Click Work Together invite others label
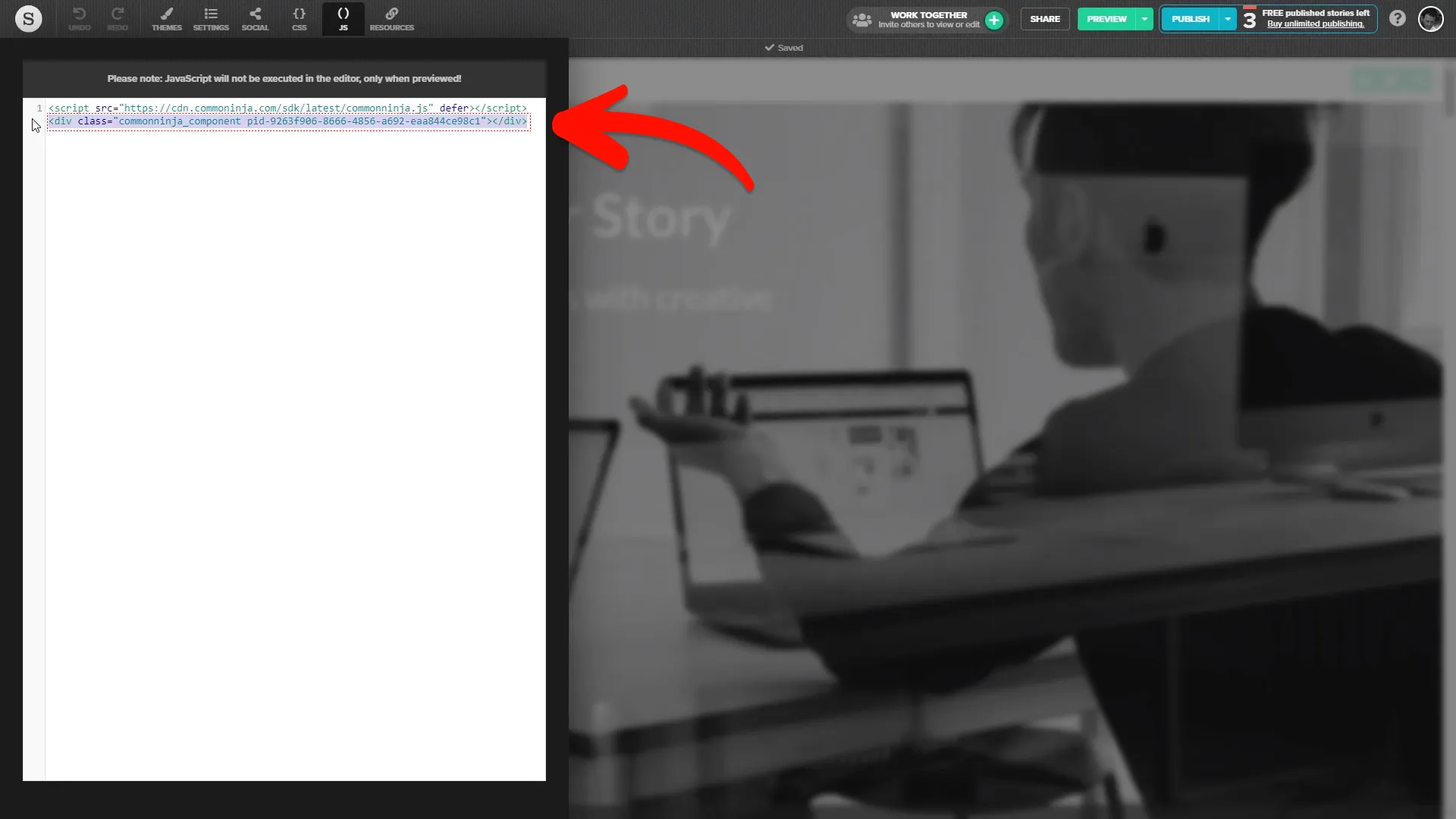 point(929,20)
